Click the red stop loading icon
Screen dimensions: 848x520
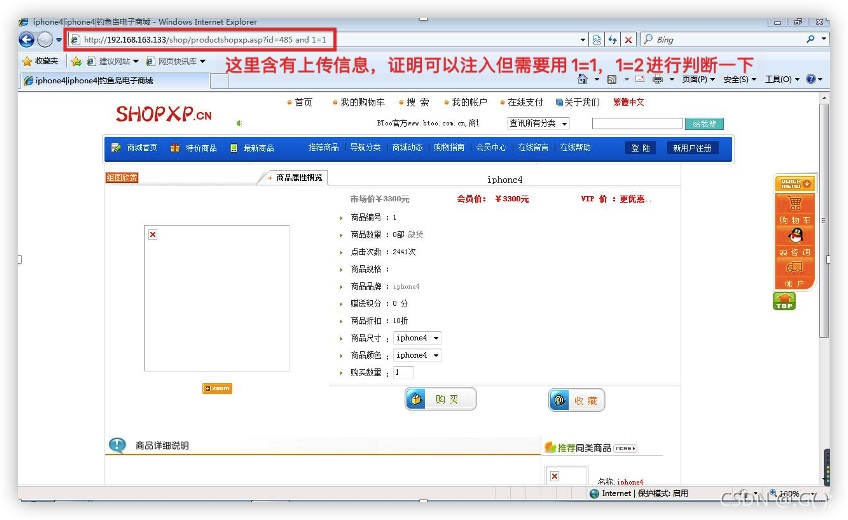(628, 39)
